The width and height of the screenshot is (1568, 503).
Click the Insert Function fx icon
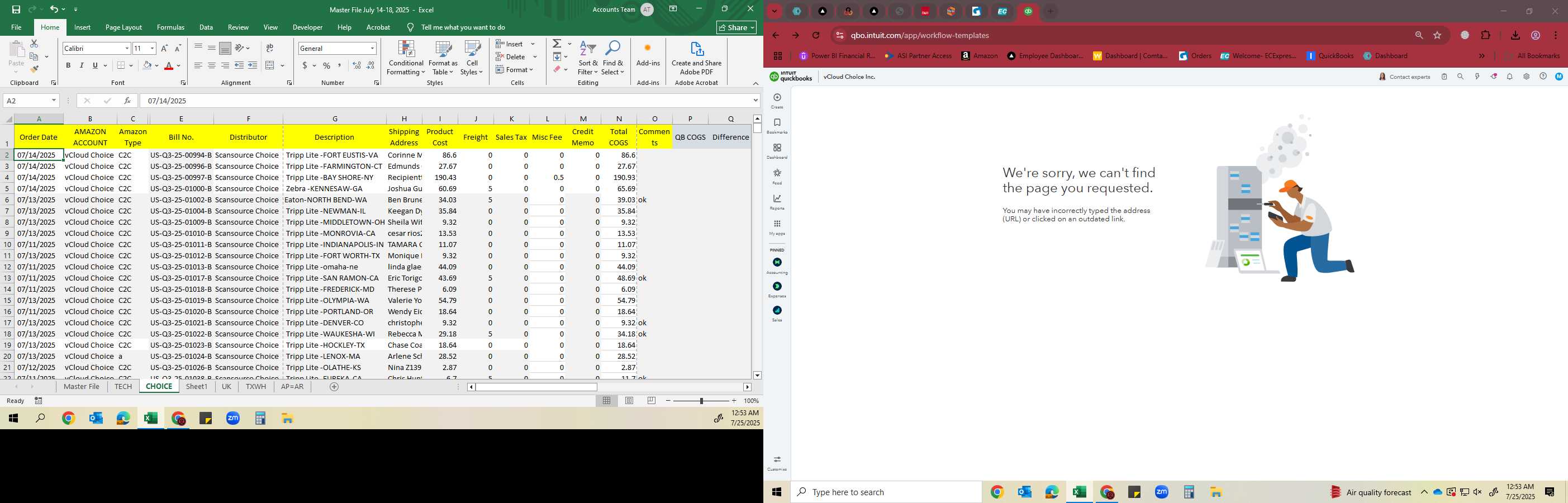(x=127, y=101)
